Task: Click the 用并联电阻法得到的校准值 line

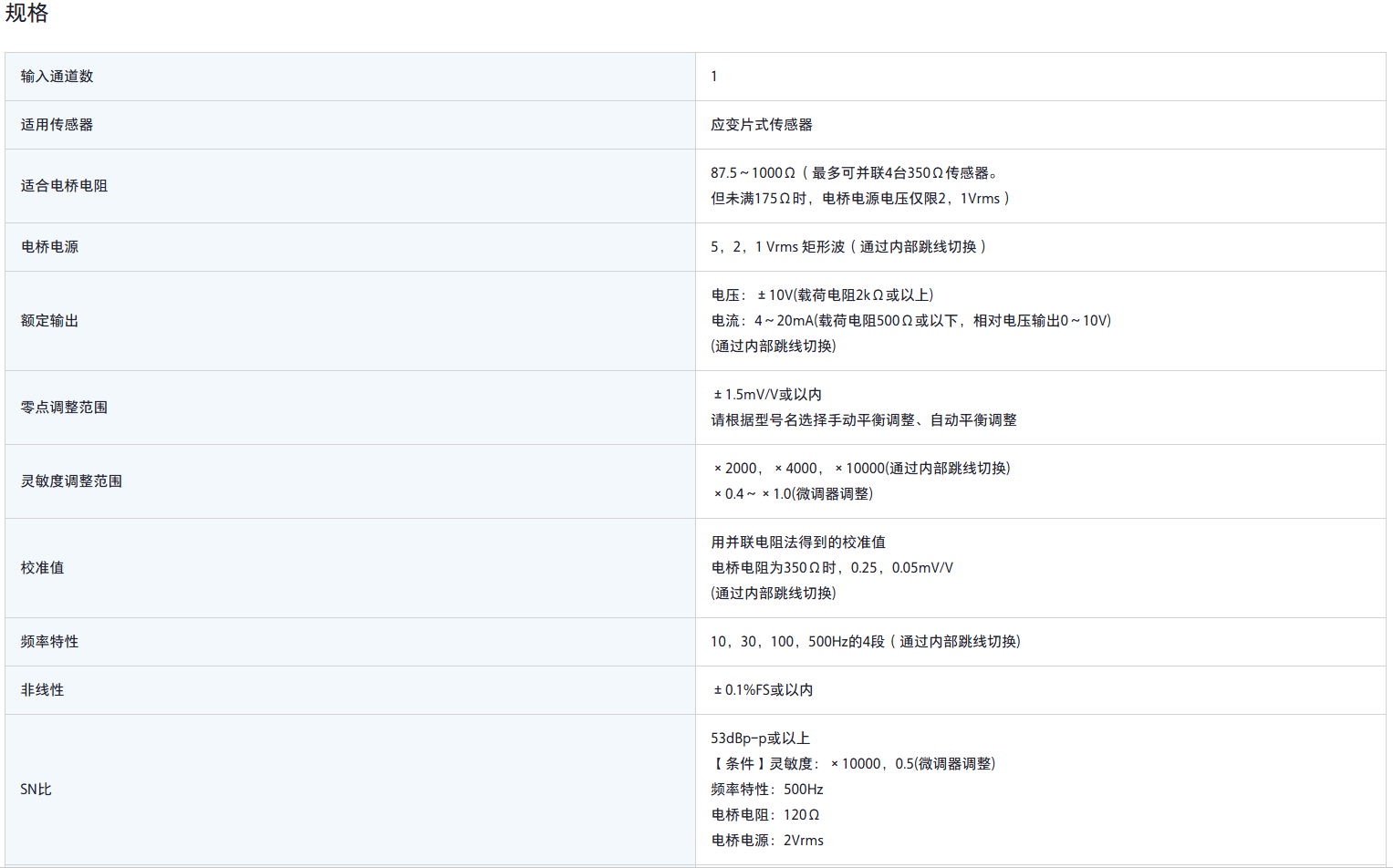Action: pyautogui.click(x=798, y=542)
